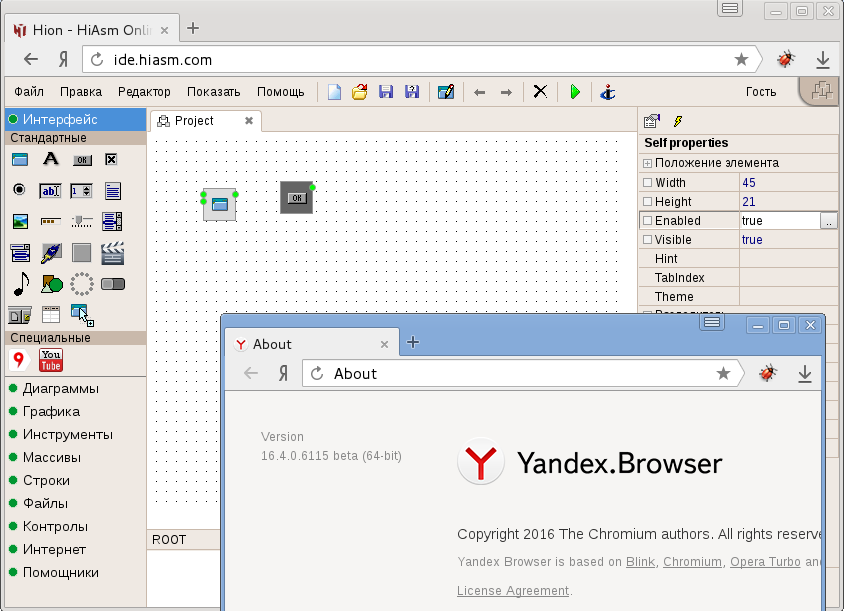Image resolution: width=844 pixels, height=611 pixels.
Task: Open the Правка menu
Action: (81, 92)
